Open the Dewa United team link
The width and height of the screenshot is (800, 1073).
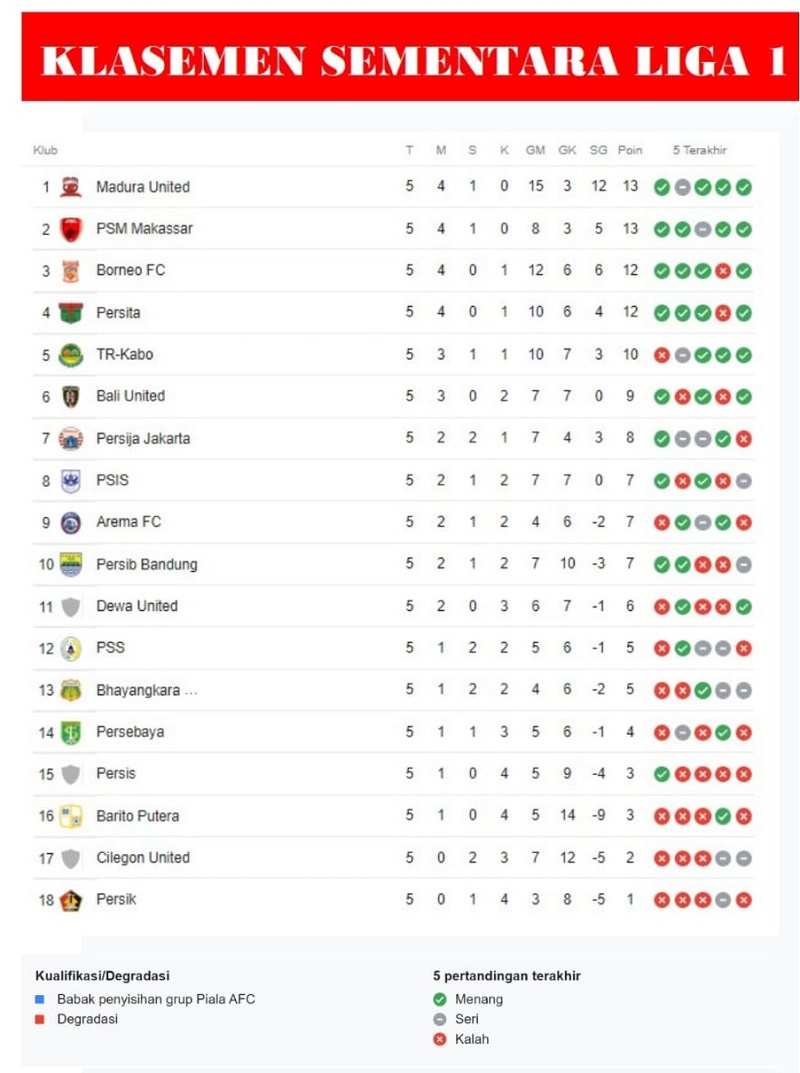pyautogui.click(x=137, y=606)
